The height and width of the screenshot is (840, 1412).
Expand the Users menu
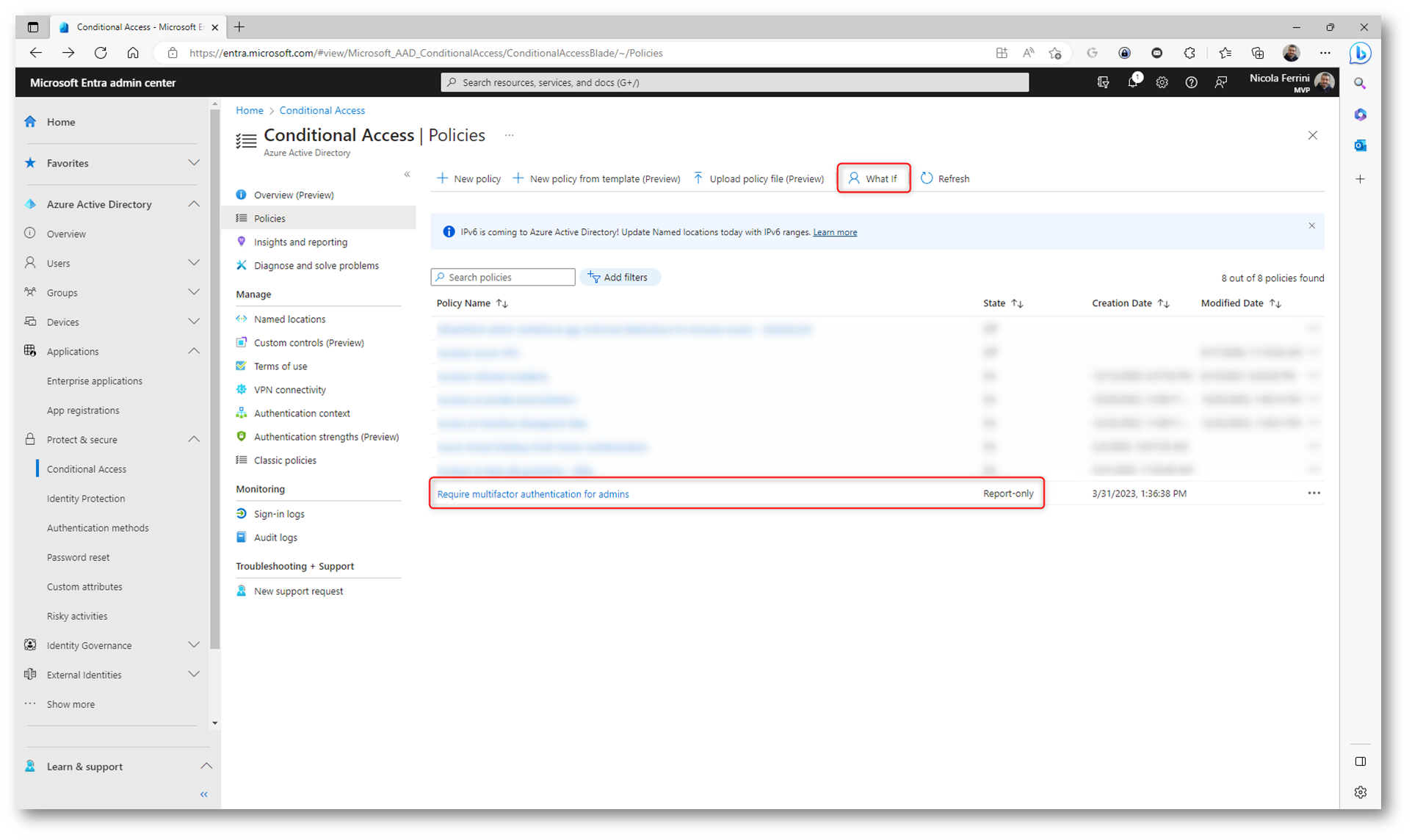(194, 263)
